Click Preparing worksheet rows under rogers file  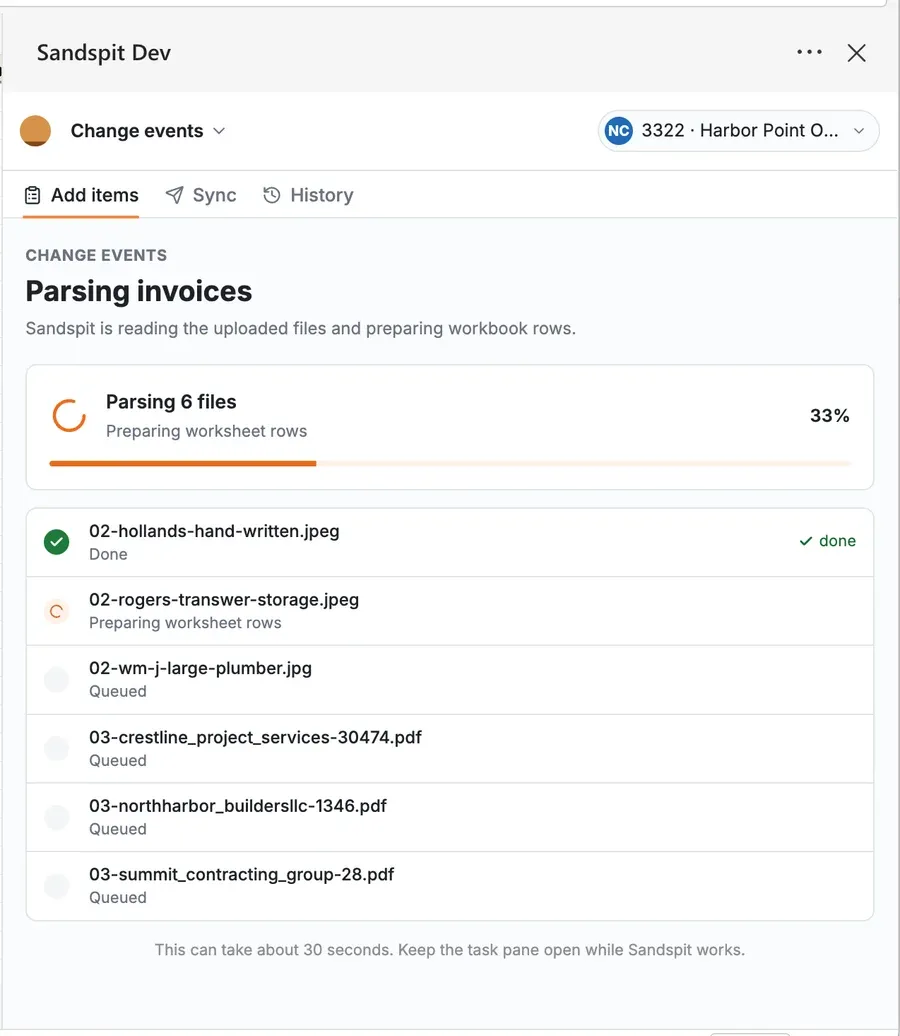pos(185,623)
